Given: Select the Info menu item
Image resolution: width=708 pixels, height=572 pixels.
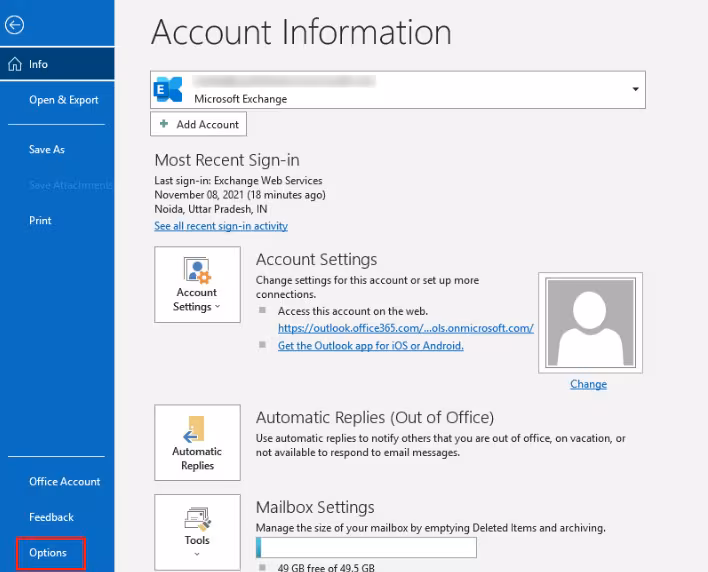Looking at the screenshot, I should (57, 64).
